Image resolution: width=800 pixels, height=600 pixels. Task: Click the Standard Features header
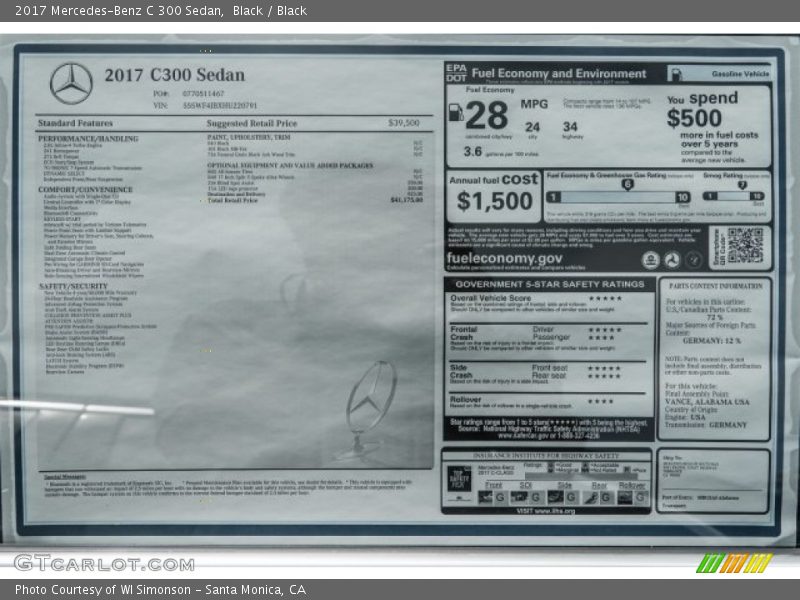(75, 123)
